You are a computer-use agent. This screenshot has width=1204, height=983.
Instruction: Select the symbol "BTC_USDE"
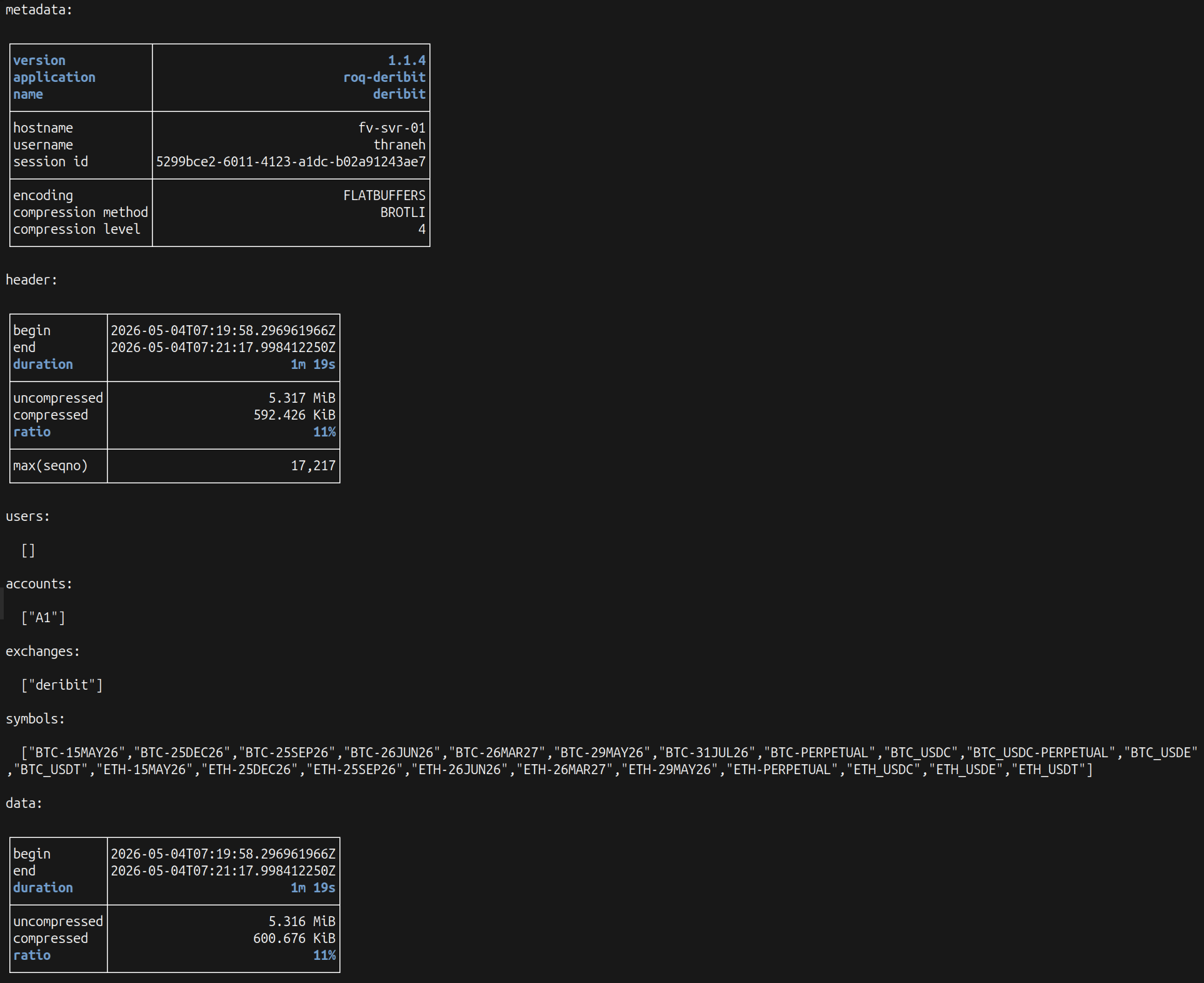click(1161, 753)
